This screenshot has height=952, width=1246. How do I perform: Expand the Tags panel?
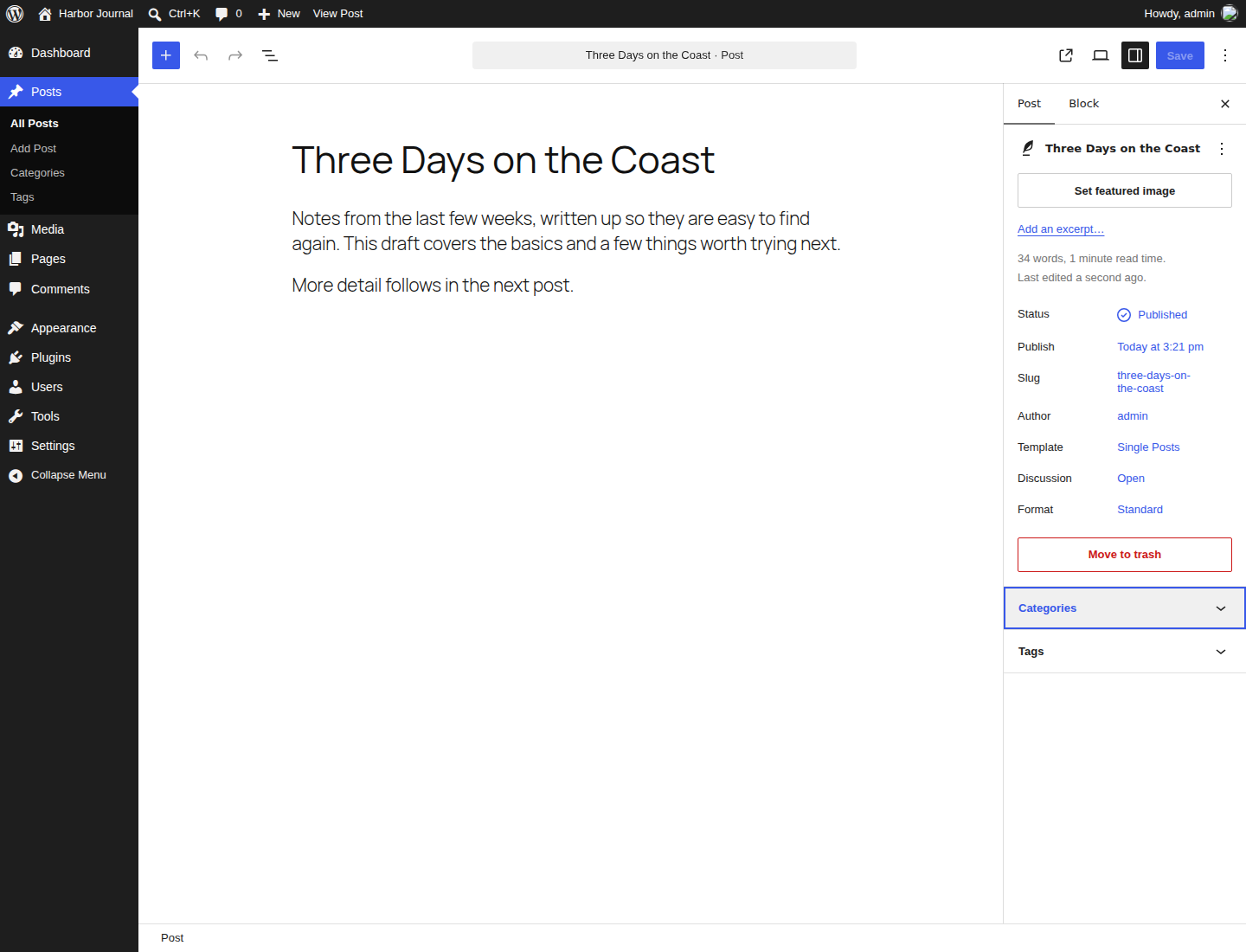(1125, 652)
